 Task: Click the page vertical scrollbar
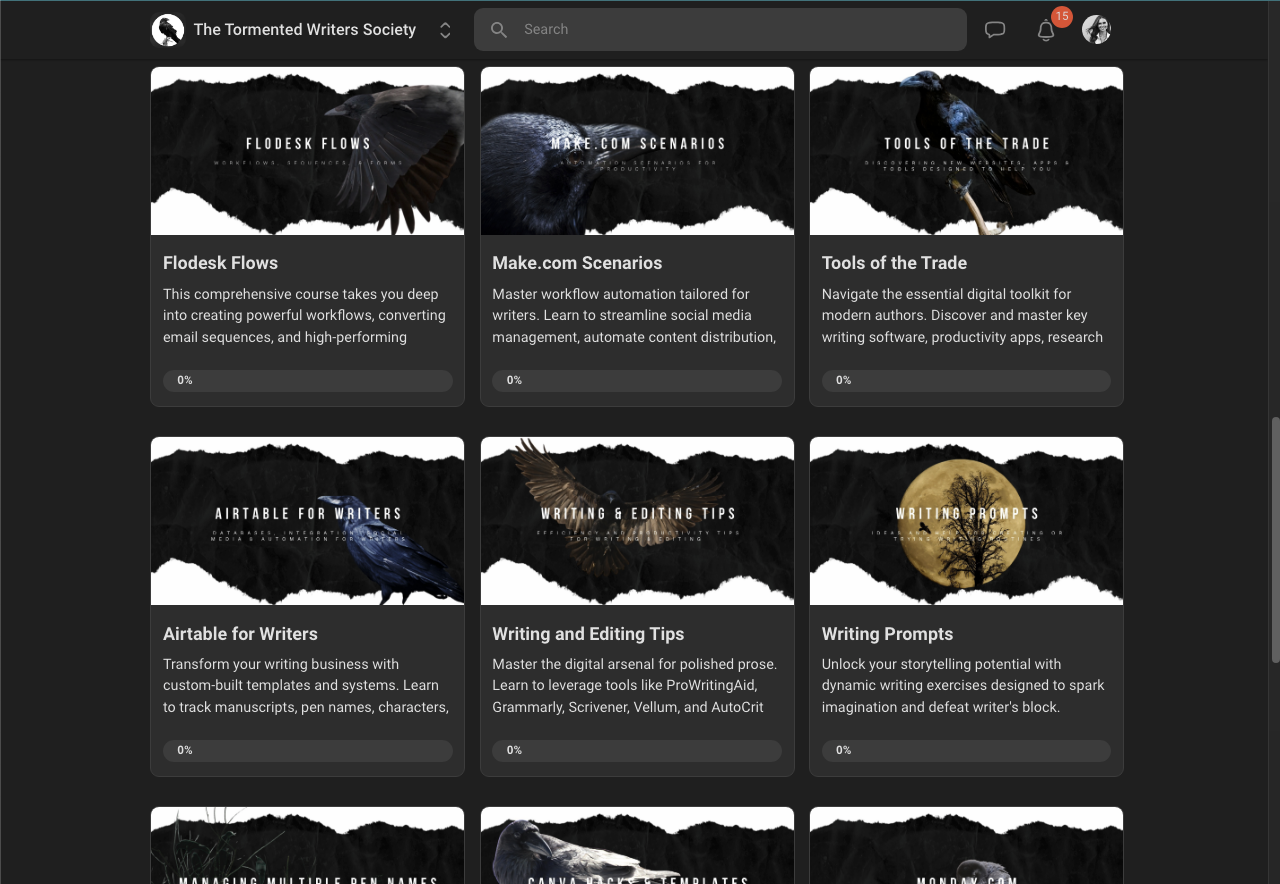(x=1274, y=540)
